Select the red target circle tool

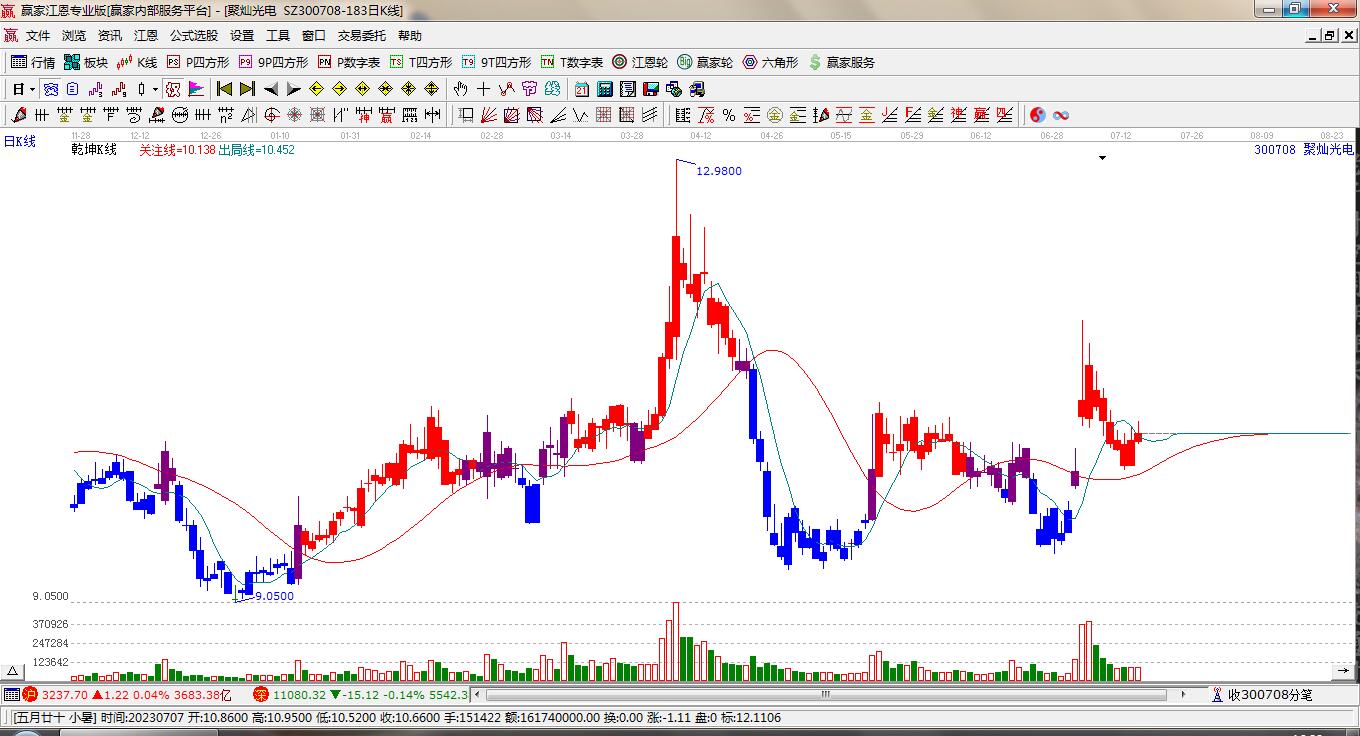pyautogui.click(x=271, y=115)
